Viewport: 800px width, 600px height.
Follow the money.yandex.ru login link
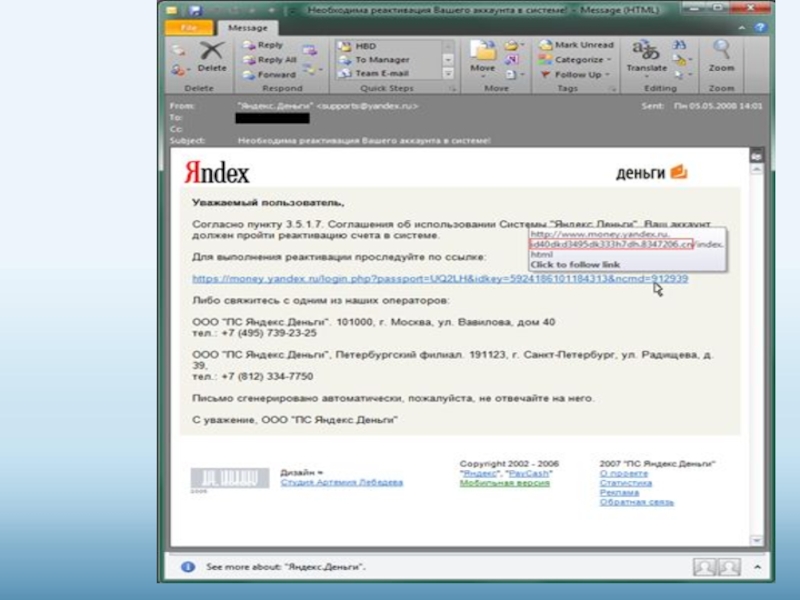pos(440,279)
